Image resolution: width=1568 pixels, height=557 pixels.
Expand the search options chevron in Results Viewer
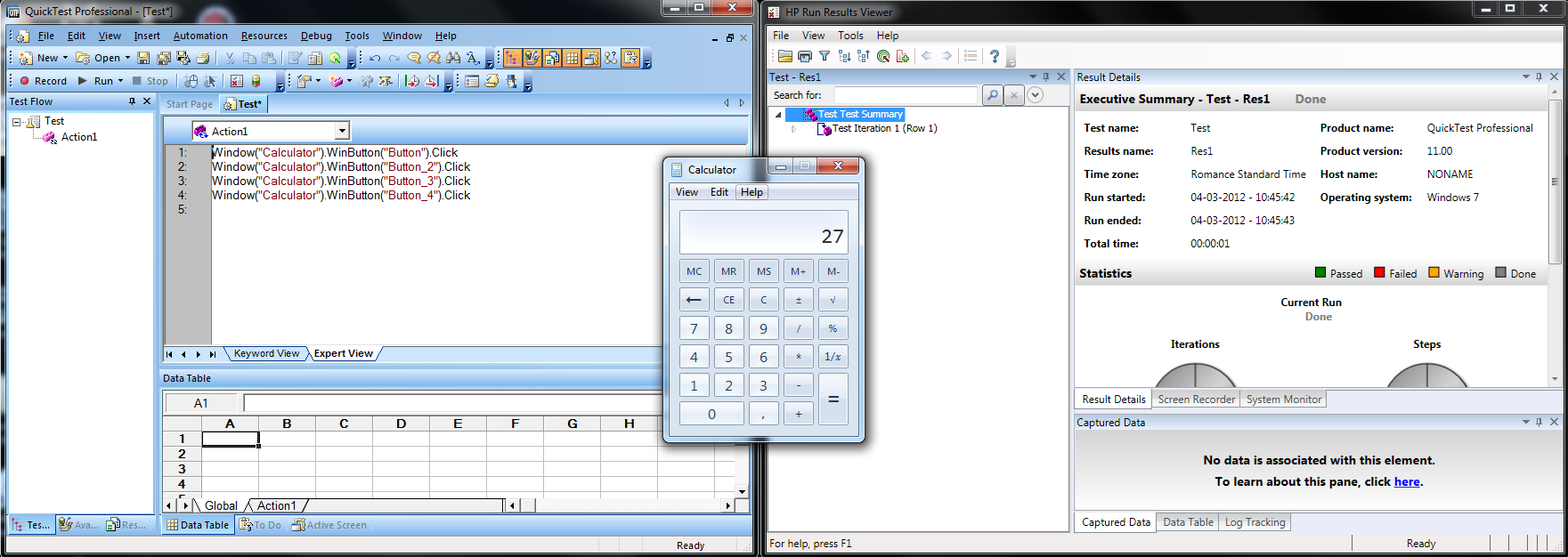coord(1035,95)
